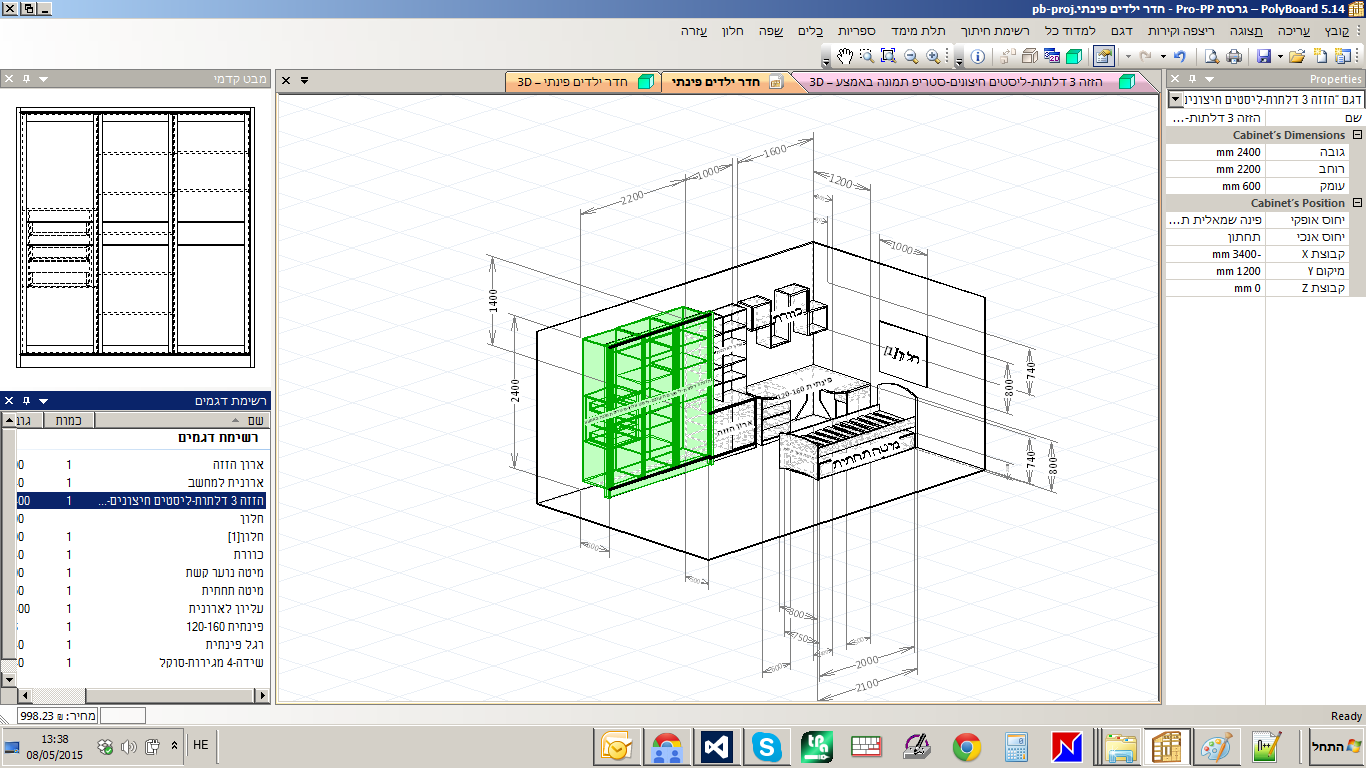The image size is (1366, 768).
Task: Open the redo history dropdown arrow
Action: [x=1128, y=56]
